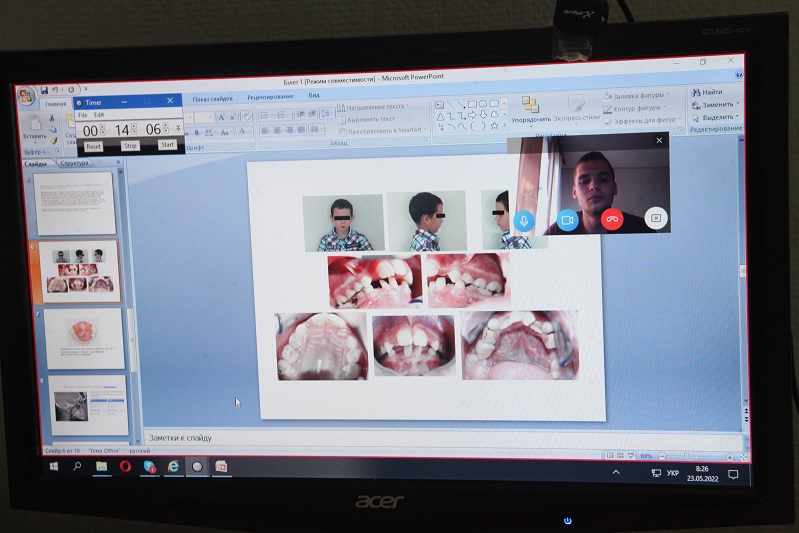Click the save icon in quick access toolbar
This screenshot has height=533, width=799.
pyautogui.click(x=44, y=89)
